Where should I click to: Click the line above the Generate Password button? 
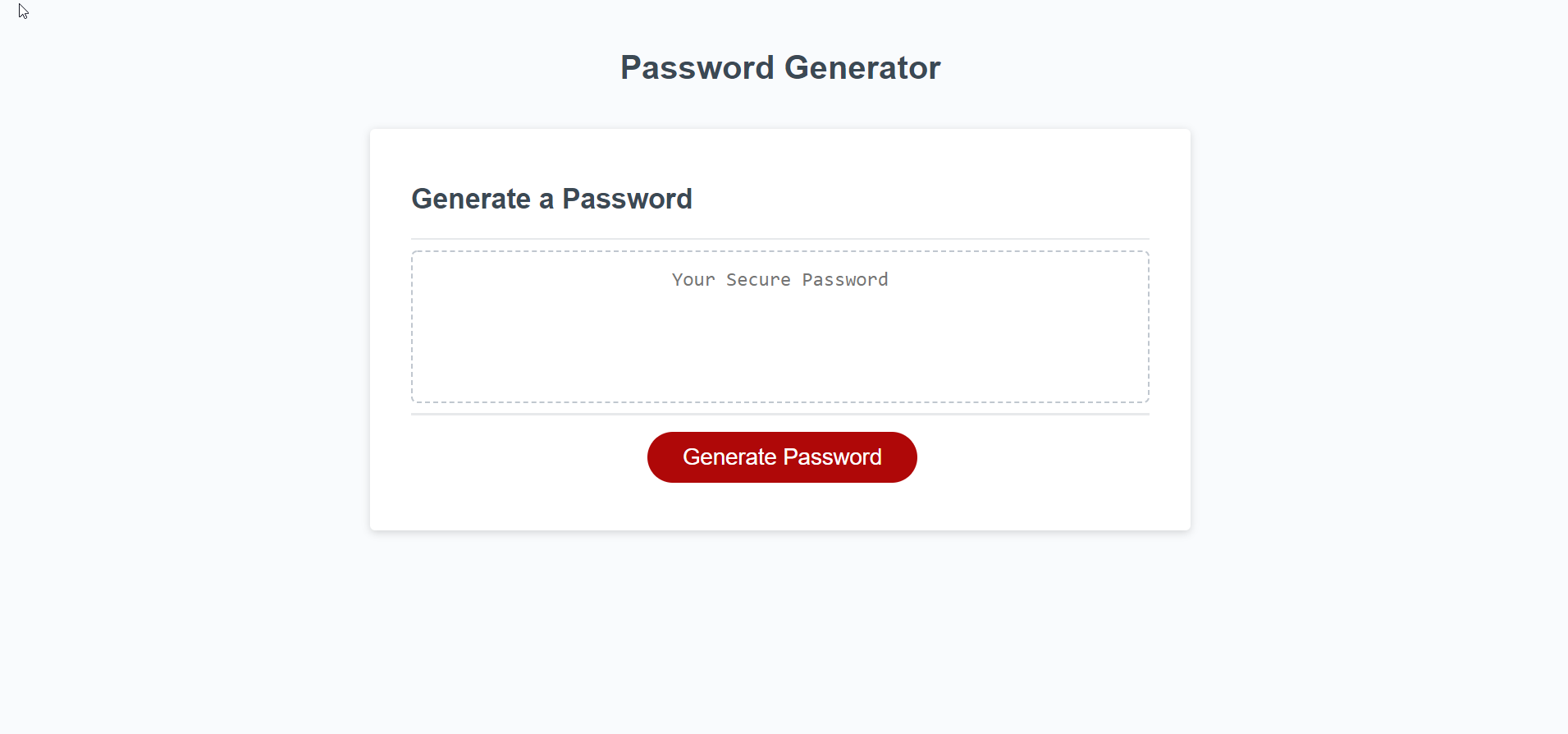pyautogui.click(x=779, y=414)
